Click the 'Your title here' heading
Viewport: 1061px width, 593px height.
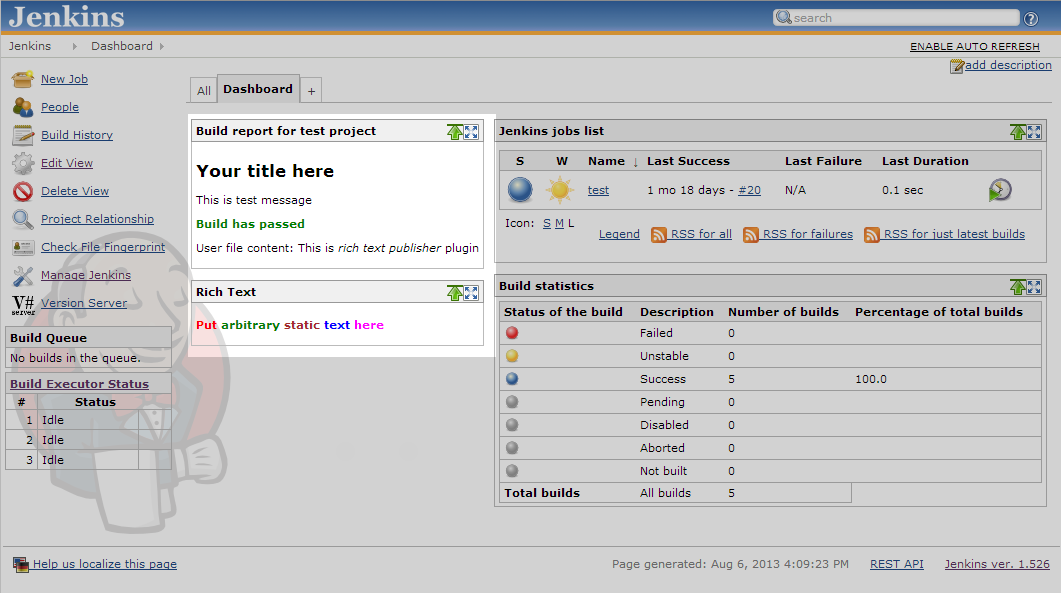tap(265, 171)
